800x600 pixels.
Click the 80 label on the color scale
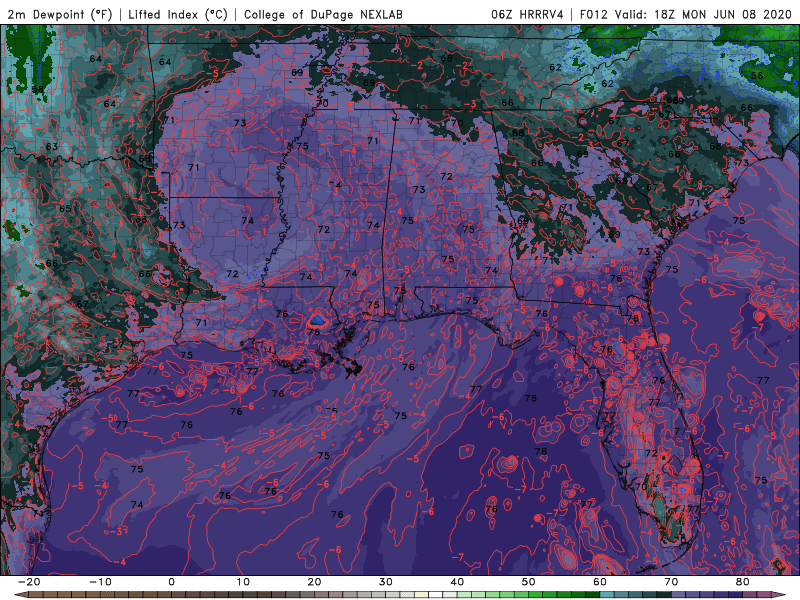[743, 582]
